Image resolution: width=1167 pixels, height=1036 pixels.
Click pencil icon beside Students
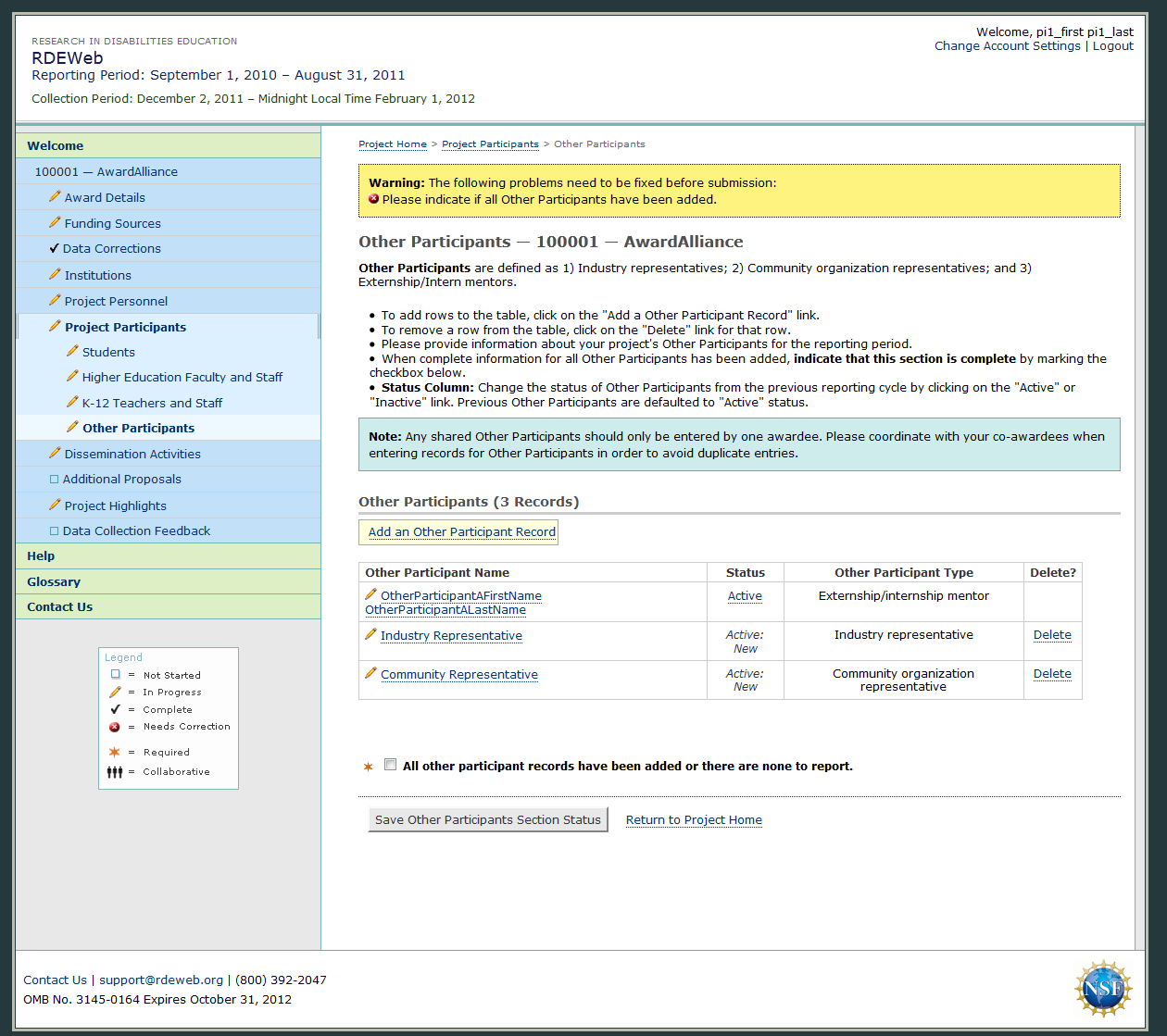click(x=72, y=351)
